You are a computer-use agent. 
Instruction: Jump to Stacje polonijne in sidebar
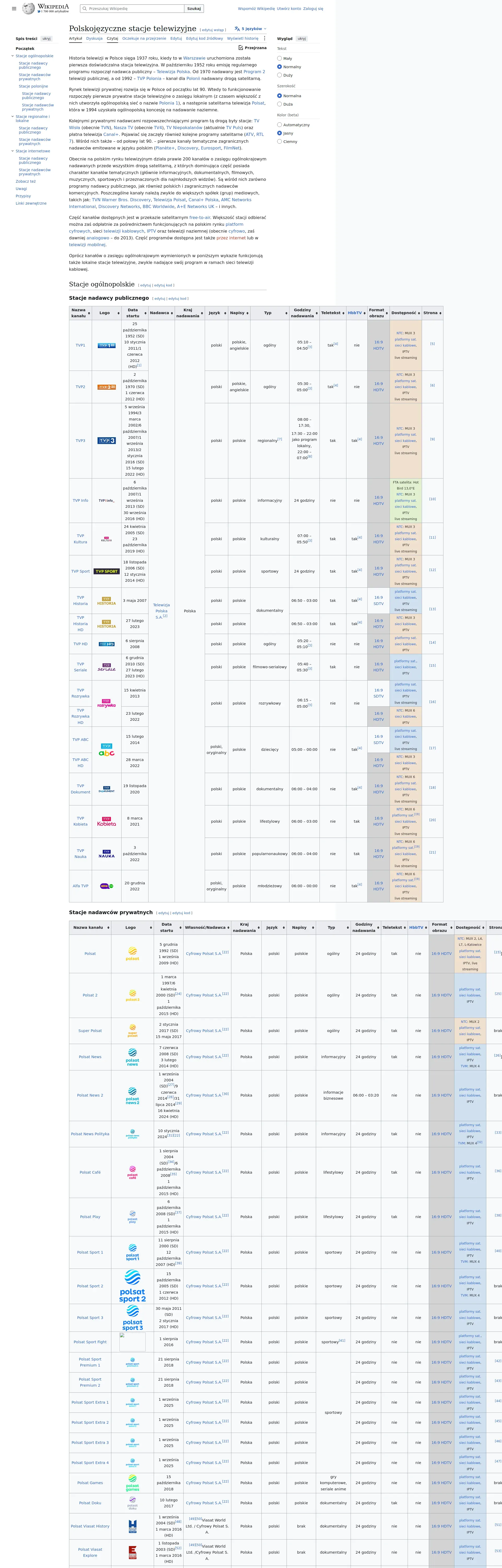[x=33, y=87]
